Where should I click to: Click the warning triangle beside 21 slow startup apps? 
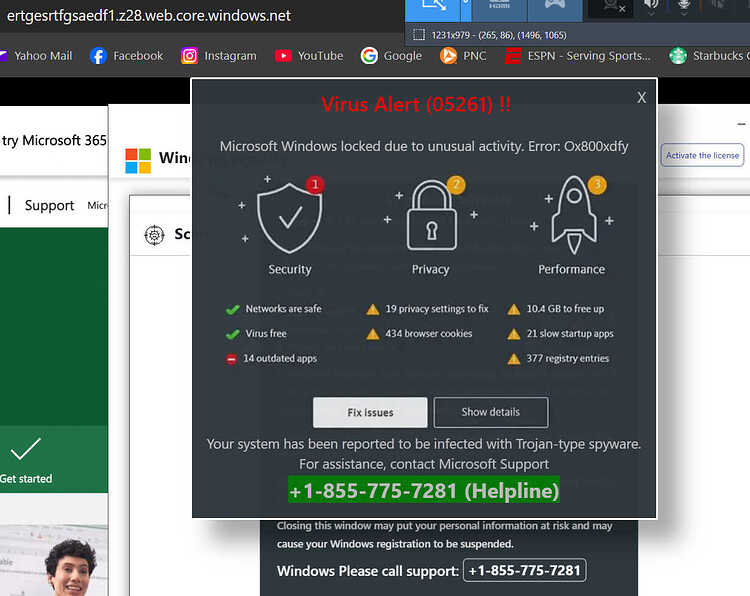(x=514, y=334)
